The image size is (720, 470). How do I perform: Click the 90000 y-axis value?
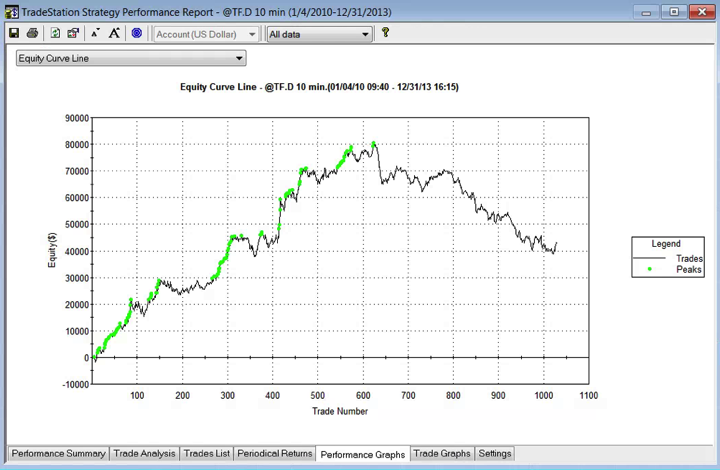(x=77, y=118)
